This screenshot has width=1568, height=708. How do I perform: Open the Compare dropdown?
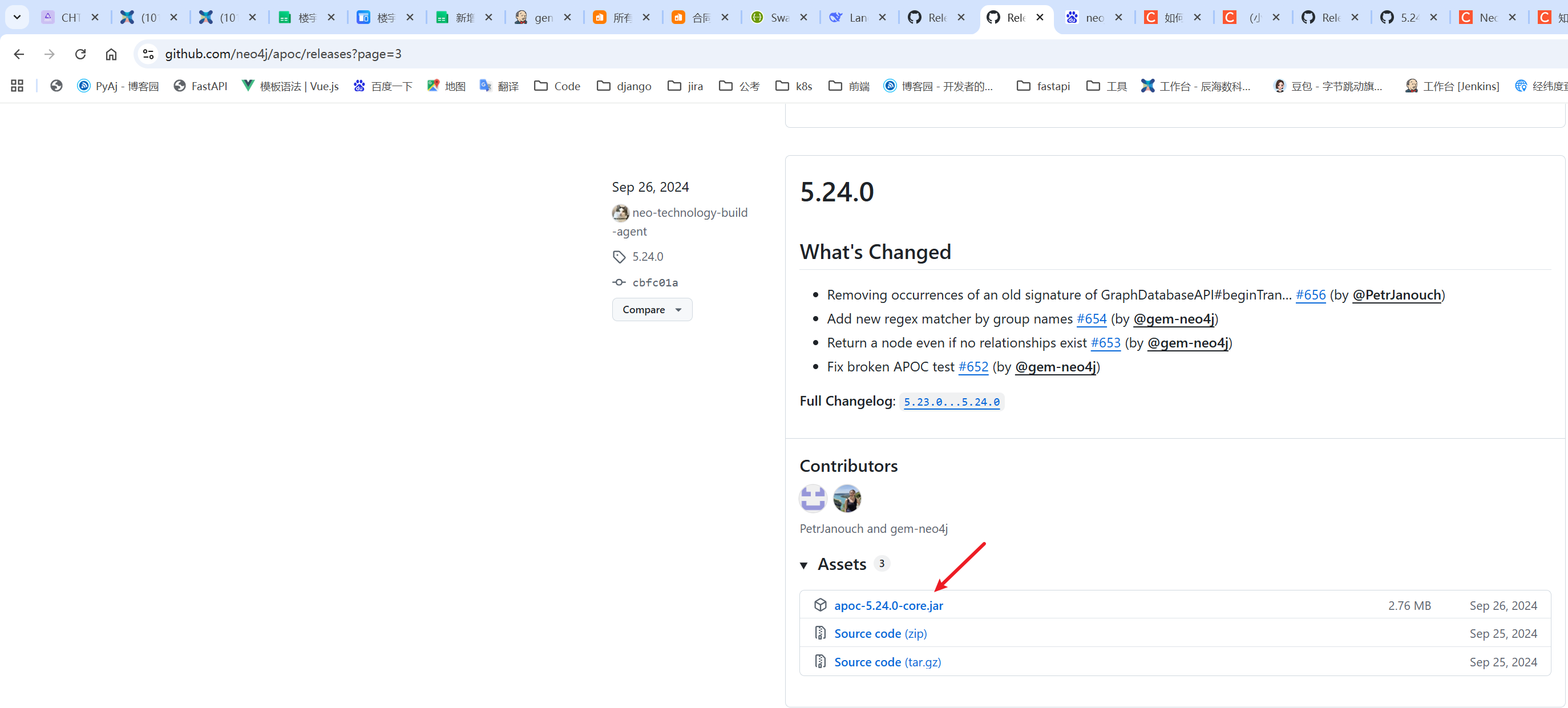point(651,309)
